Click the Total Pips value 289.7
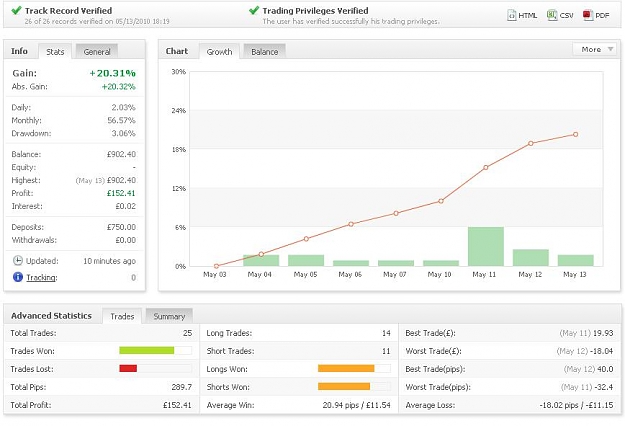The height and width of the screenshot is (426, 625). click(x=181, y=387)
